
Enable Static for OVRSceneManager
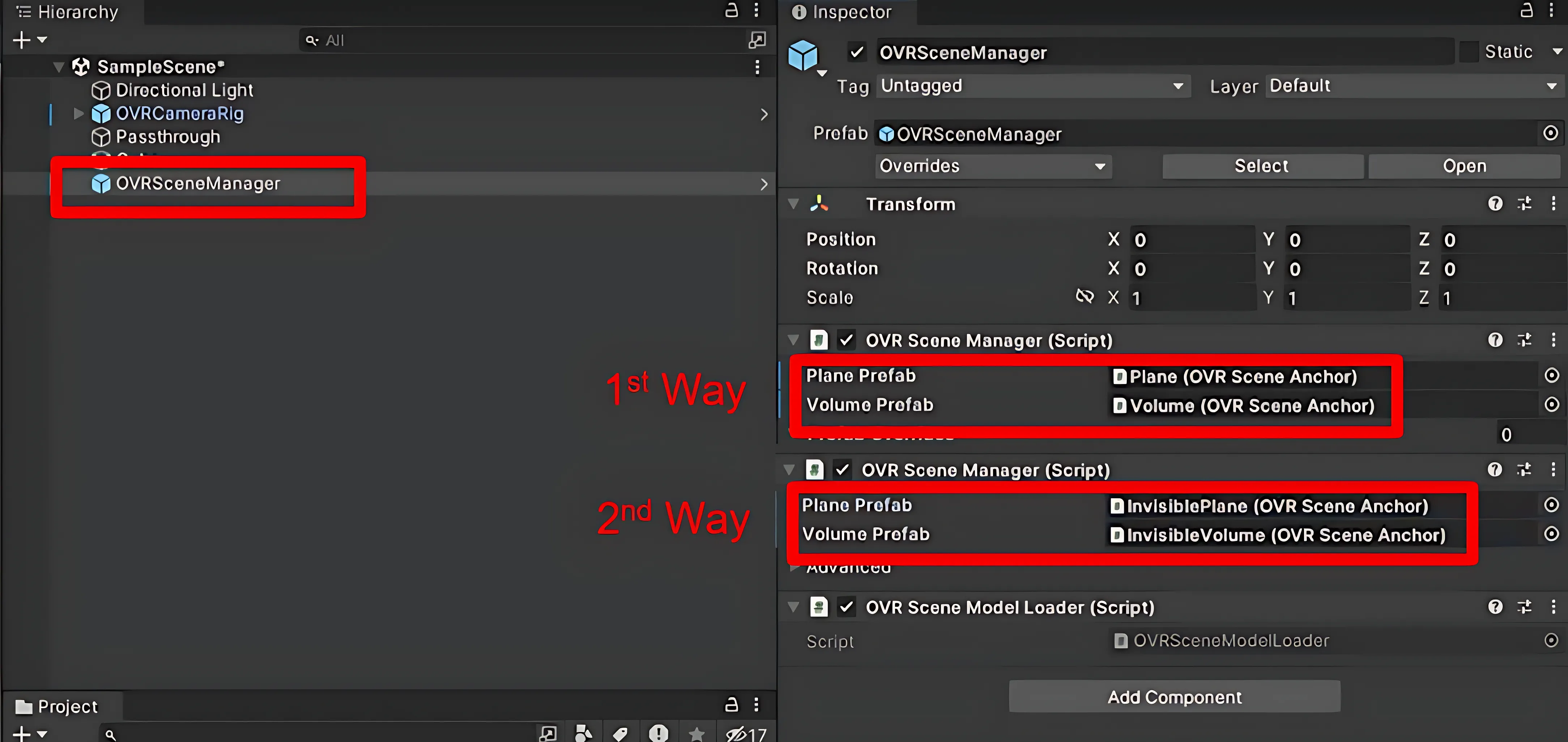[1470, 51]
